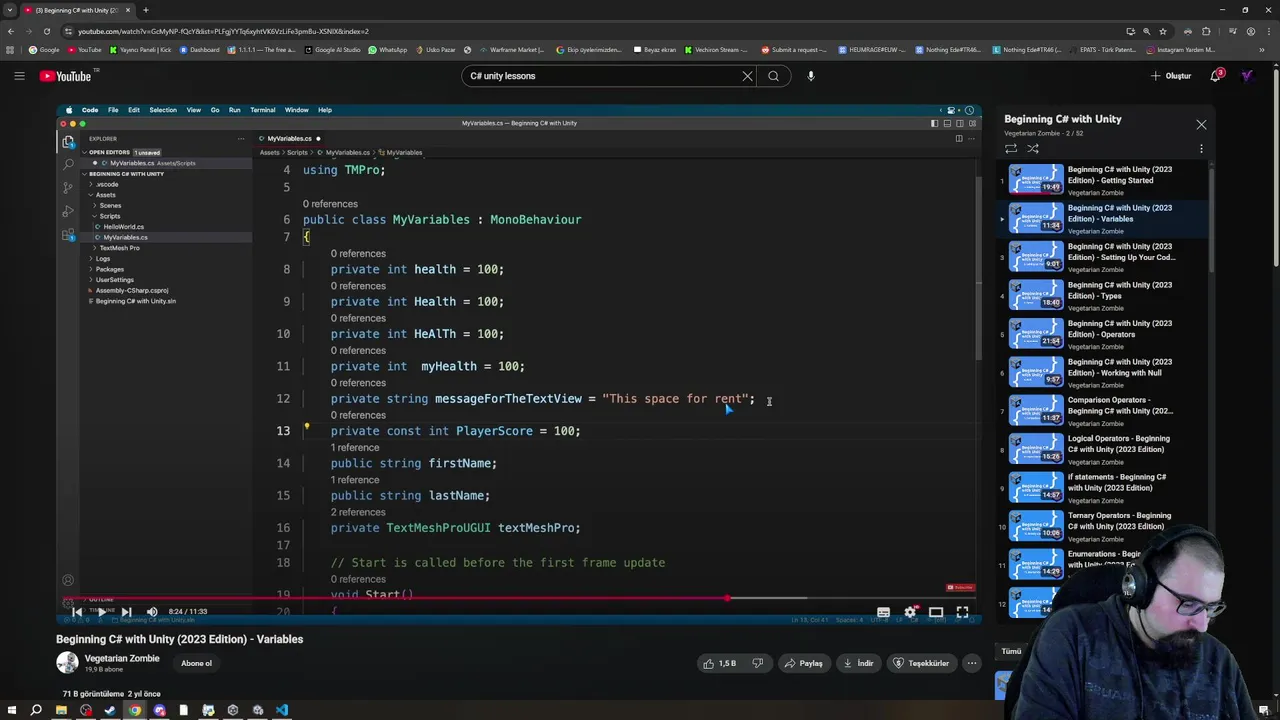
Task: Open the Beyaz ekran bookmark
Action: [x=655, y=50]
